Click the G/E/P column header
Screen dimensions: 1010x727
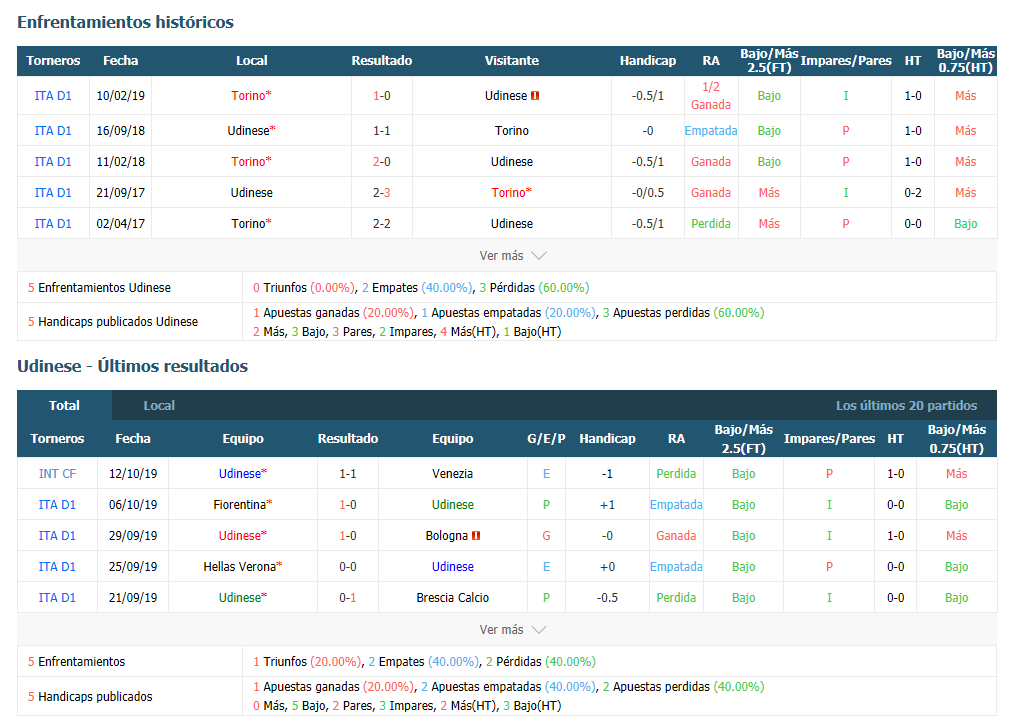coord(546,439)
